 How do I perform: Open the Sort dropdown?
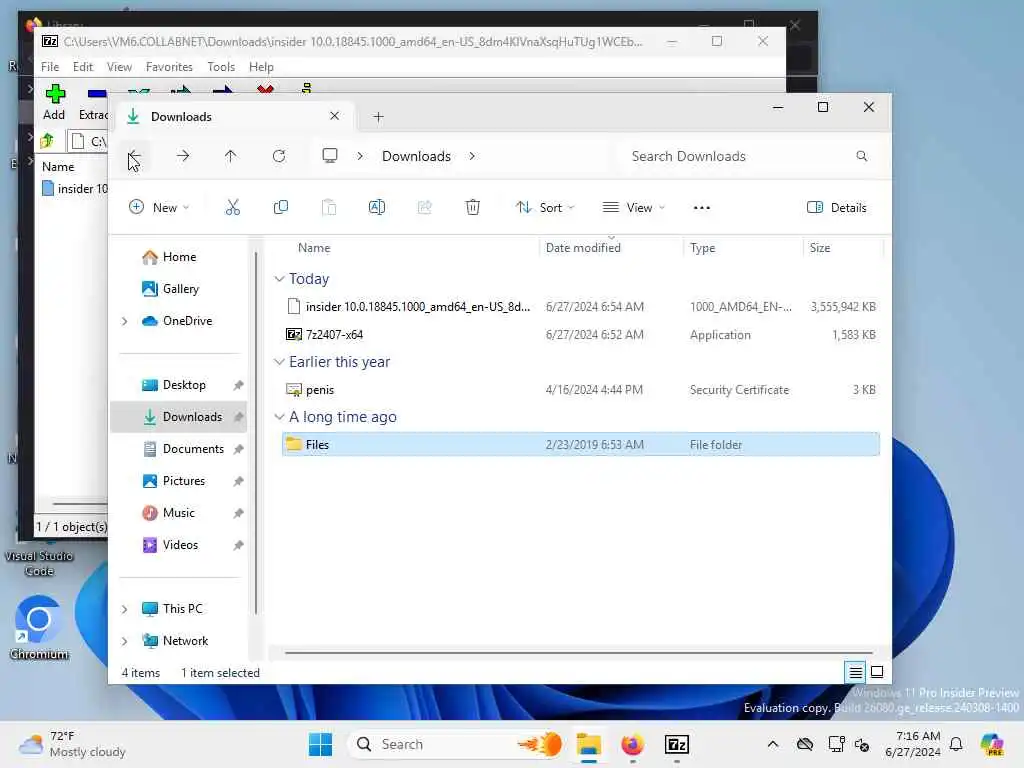[545, 208]
